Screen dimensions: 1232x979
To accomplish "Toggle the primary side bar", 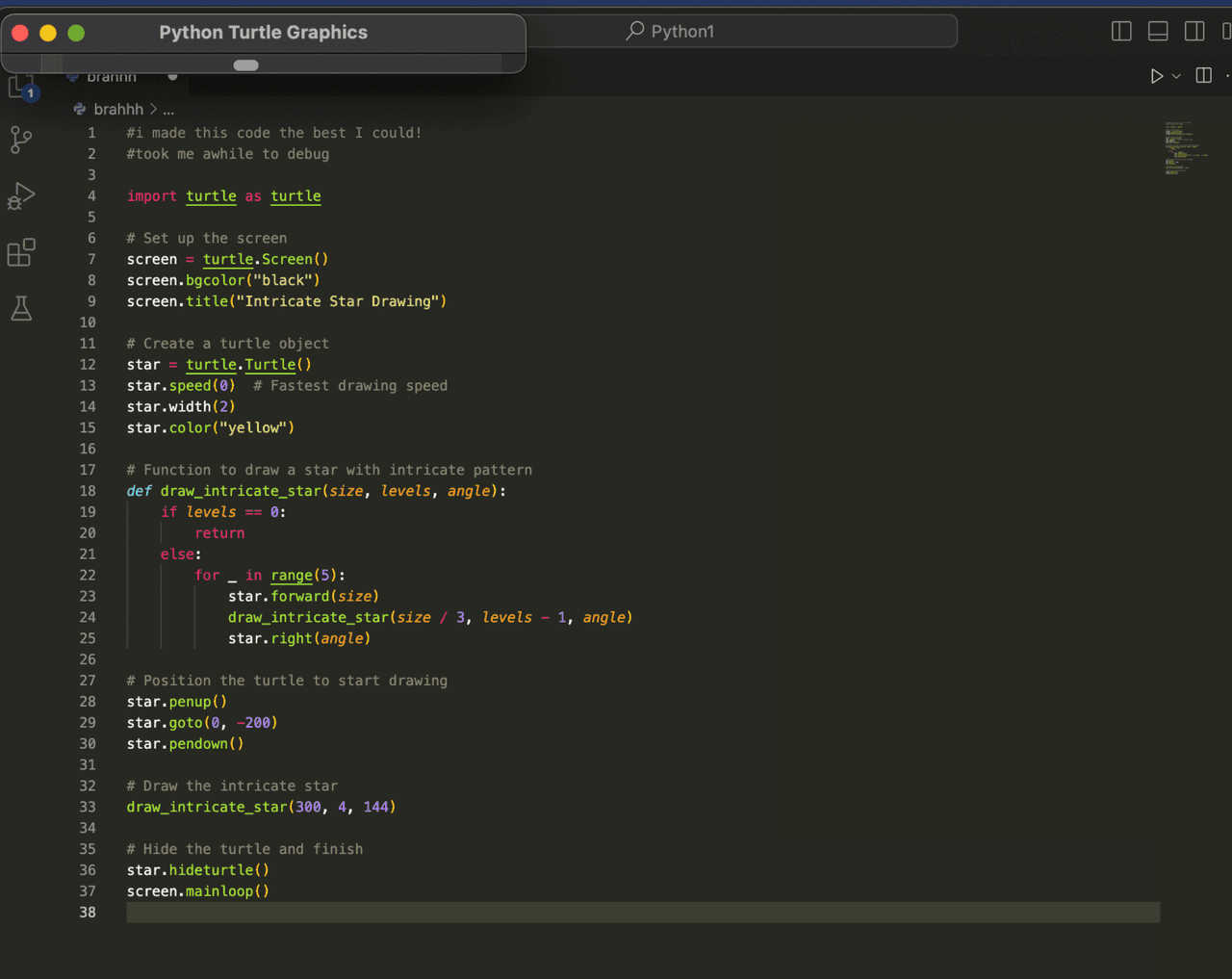I will coord(1121,31).
